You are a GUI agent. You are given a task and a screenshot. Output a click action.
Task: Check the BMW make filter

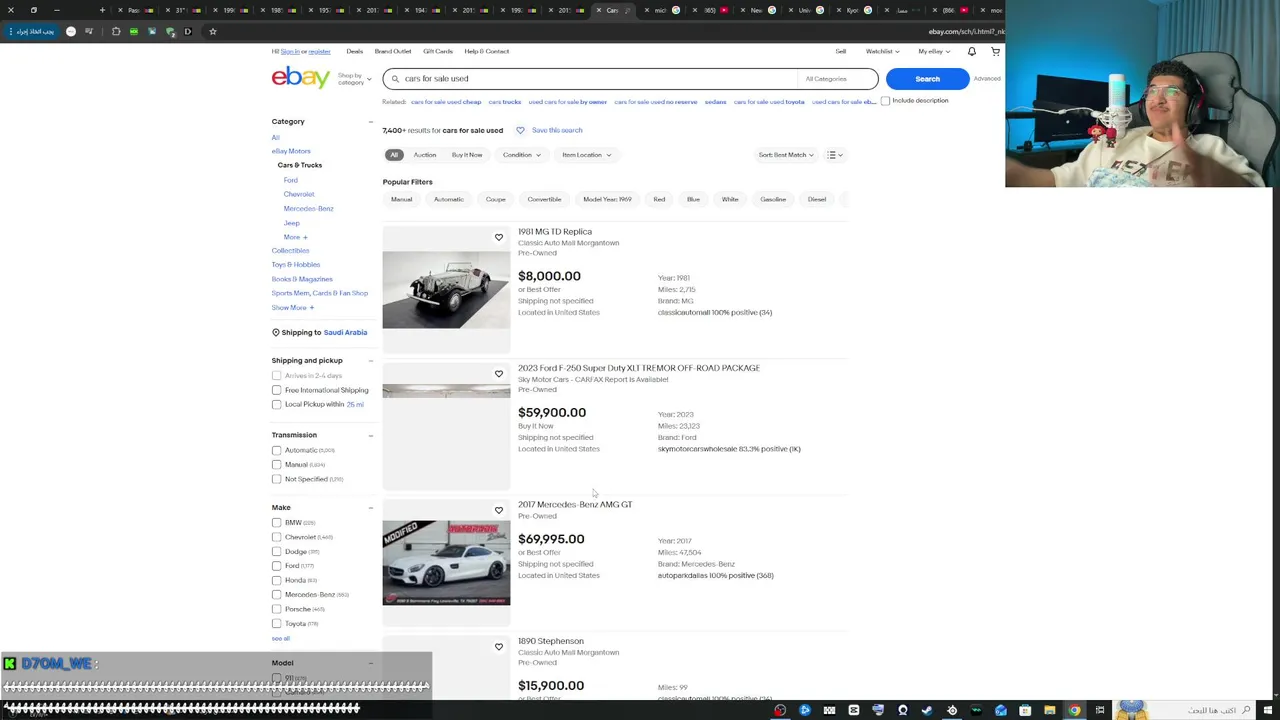coord(276,522)
